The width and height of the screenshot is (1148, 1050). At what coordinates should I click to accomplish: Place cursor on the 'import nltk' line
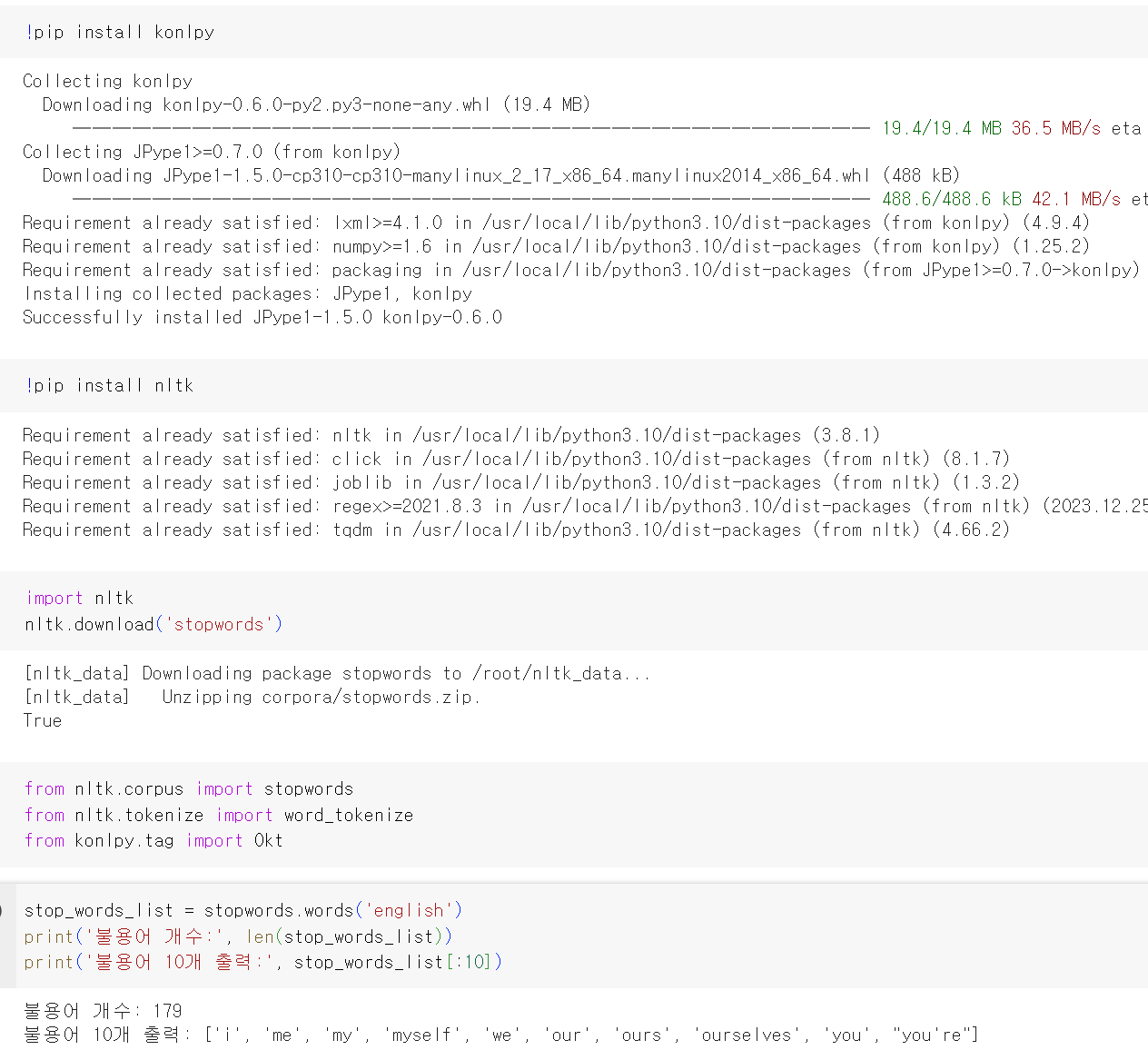pyautogui.click(x=80, y=598)
